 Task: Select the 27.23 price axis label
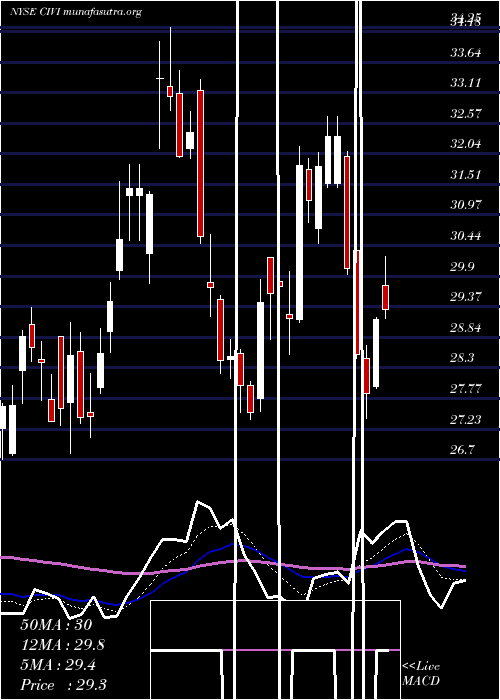pos(466,419)
